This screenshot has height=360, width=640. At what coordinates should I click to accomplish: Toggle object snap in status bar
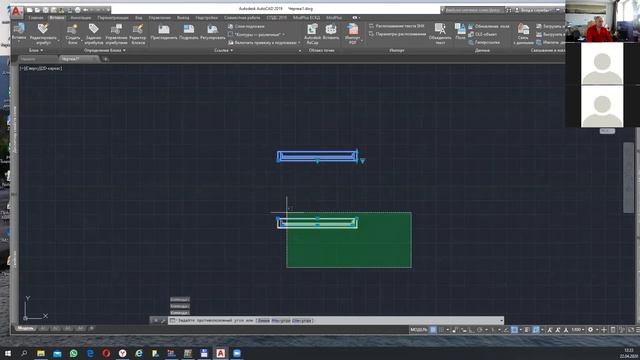pyautogui.click(x=515, y=329)
